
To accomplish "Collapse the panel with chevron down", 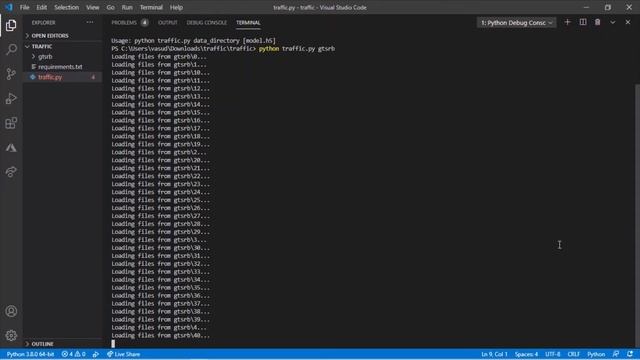I will (613, 22).
